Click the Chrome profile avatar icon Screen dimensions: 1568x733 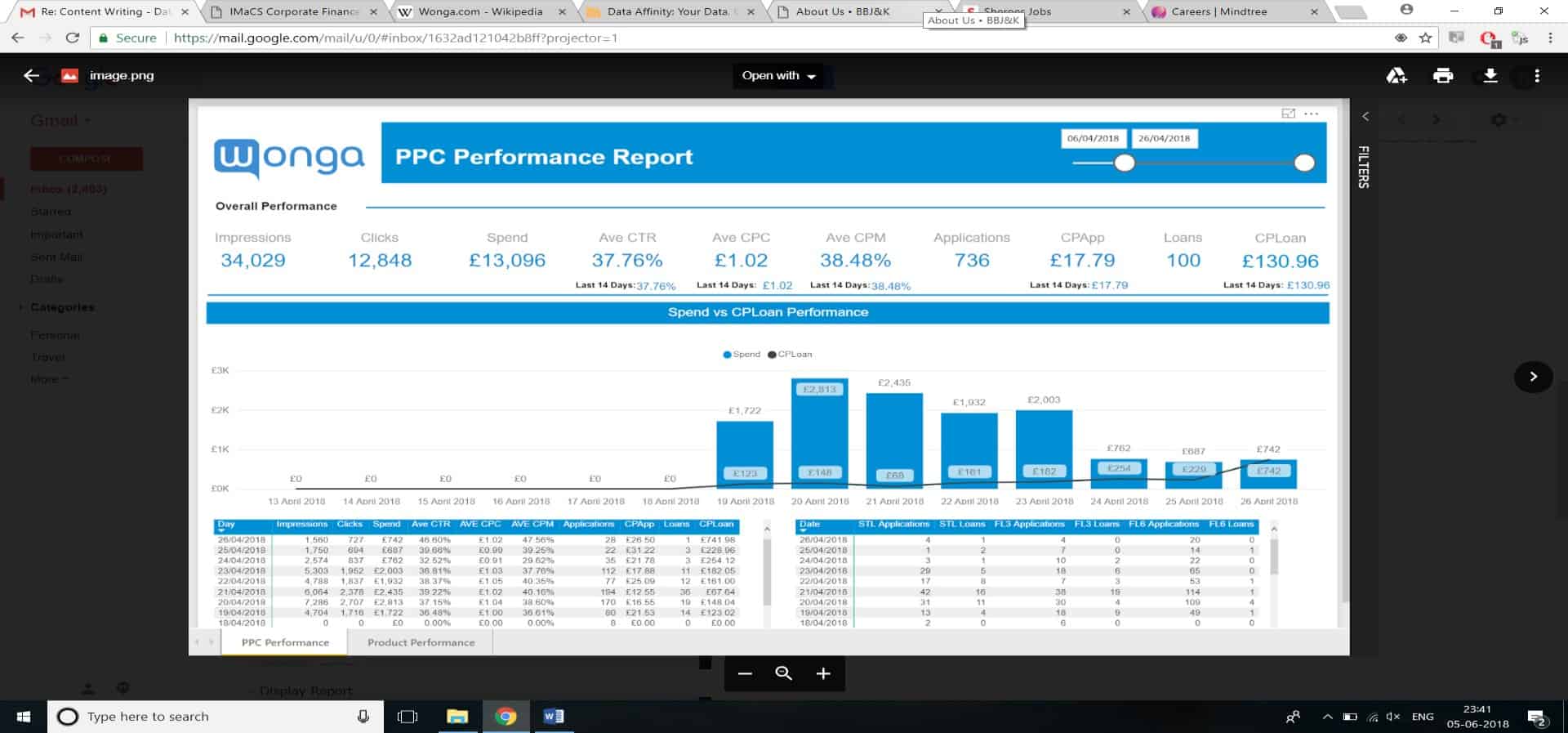coord(1406,10)
